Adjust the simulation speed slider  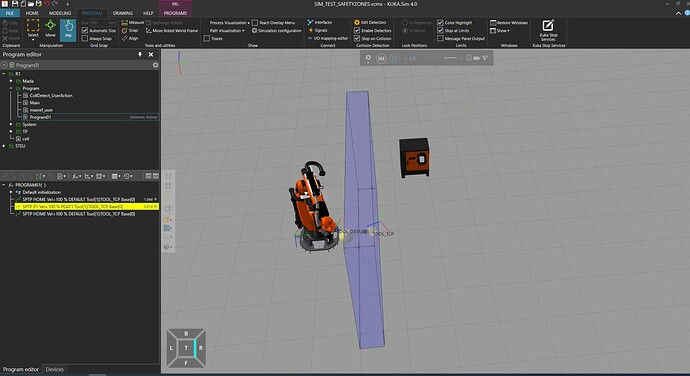tap(450, 58)
